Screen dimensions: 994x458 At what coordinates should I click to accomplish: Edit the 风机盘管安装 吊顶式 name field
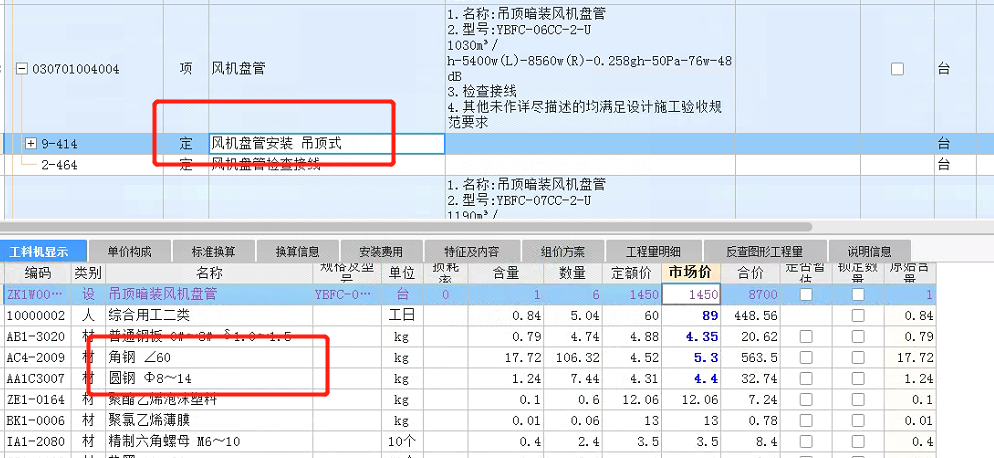(x=327, y=144)
